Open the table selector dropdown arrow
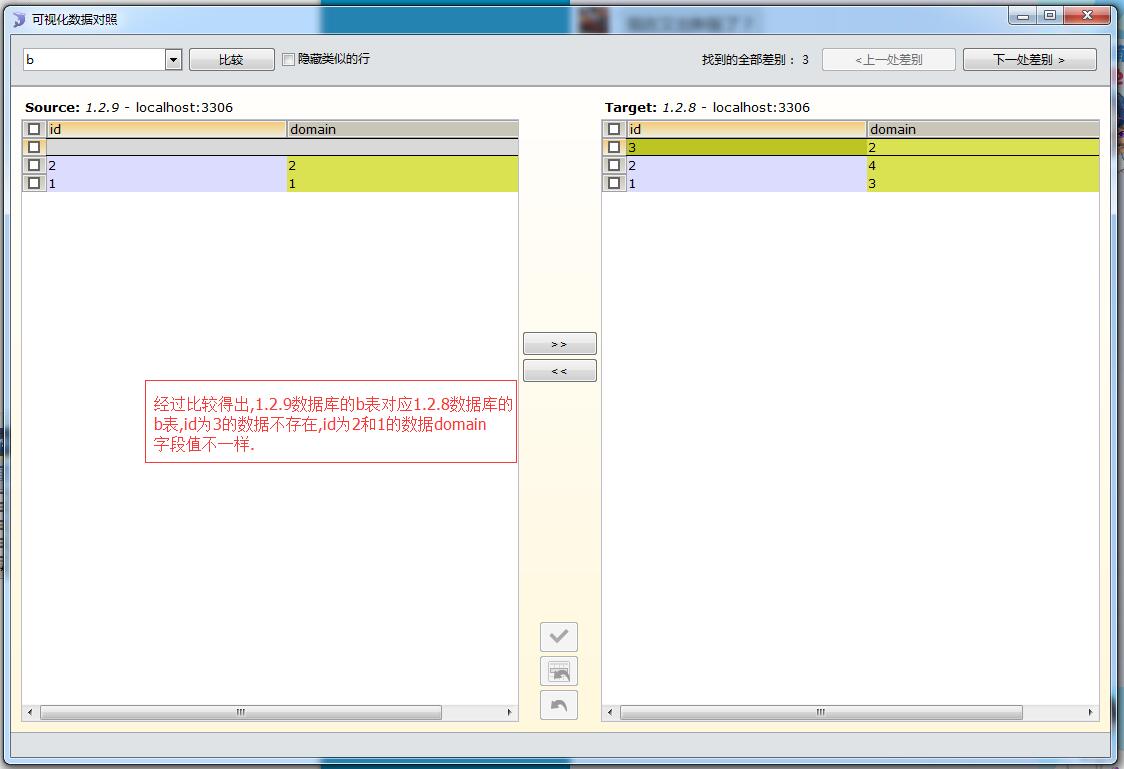This screenshot has height=769, width=1124. (173, 60)
